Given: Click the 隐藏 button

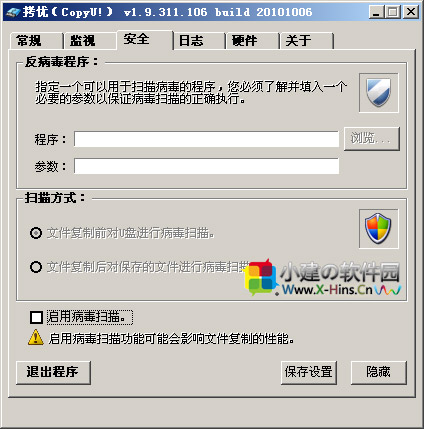Looking at the screenshot, I should tap(379, 372).
